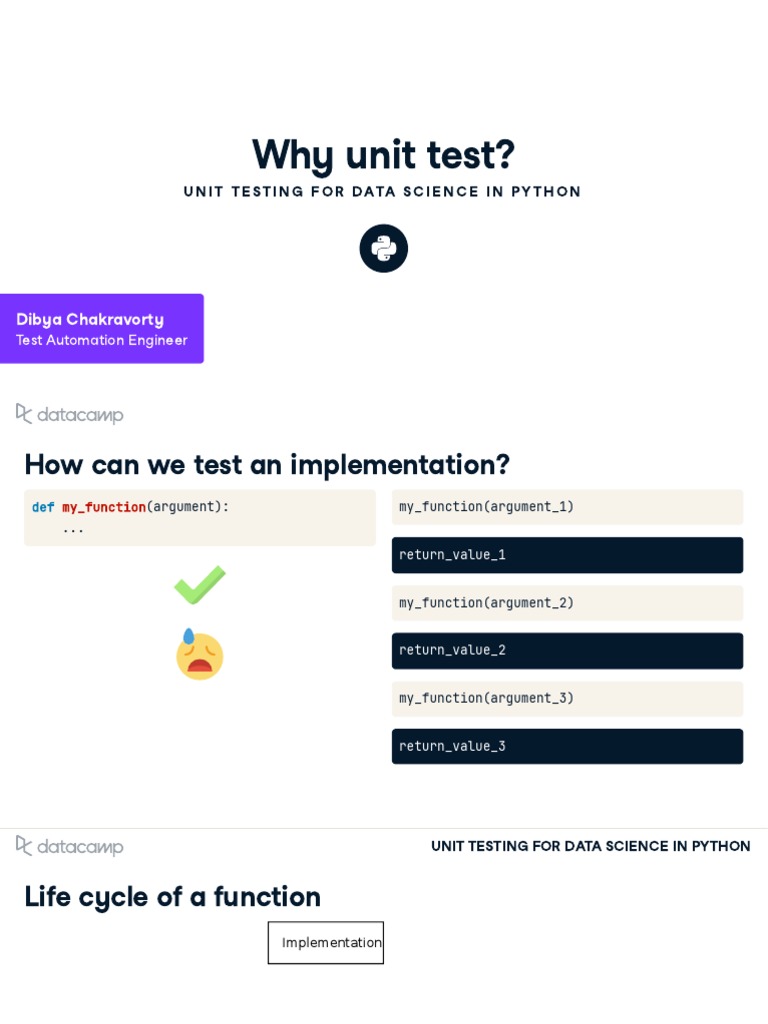Click the datacamp logo beside the footer text

pos(70,846)
